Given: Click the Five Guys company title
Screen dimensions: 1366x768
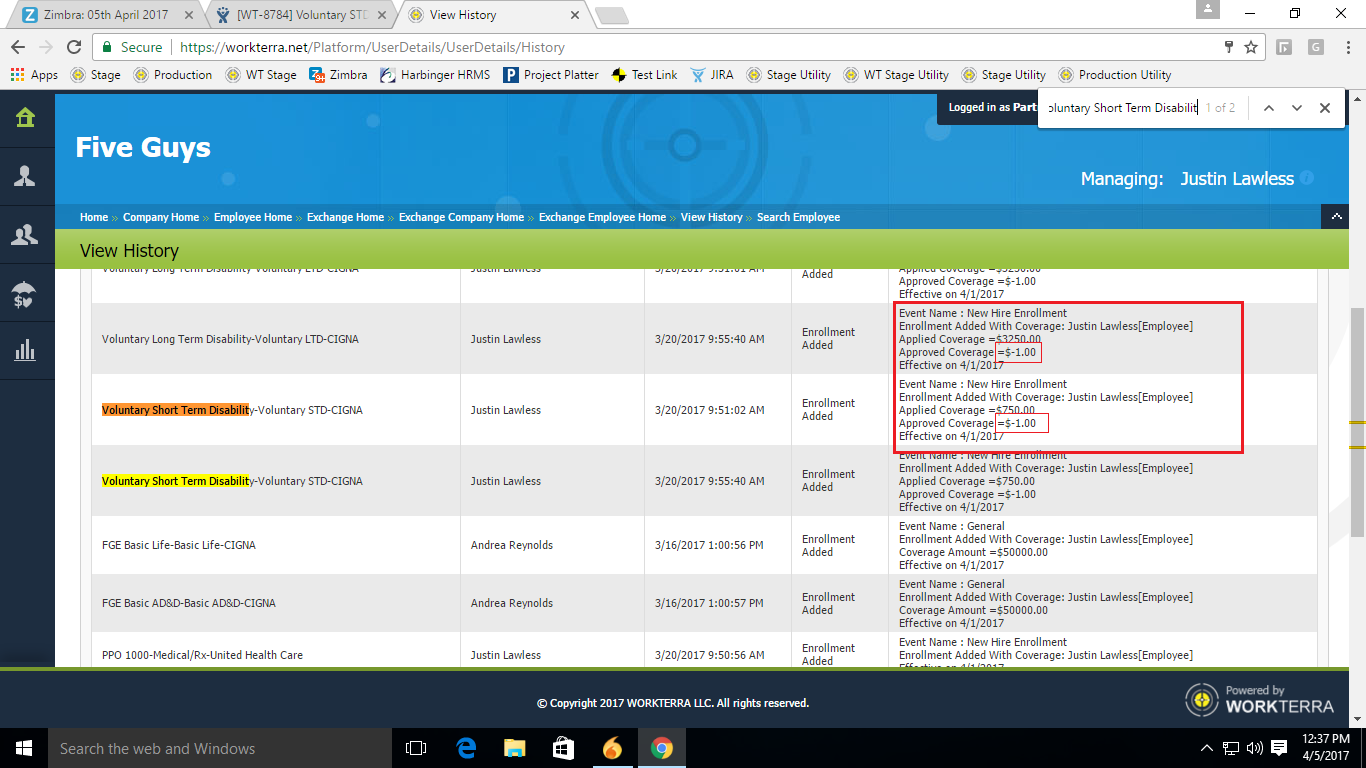Looking at the screenshot, I should click(143, 148).
